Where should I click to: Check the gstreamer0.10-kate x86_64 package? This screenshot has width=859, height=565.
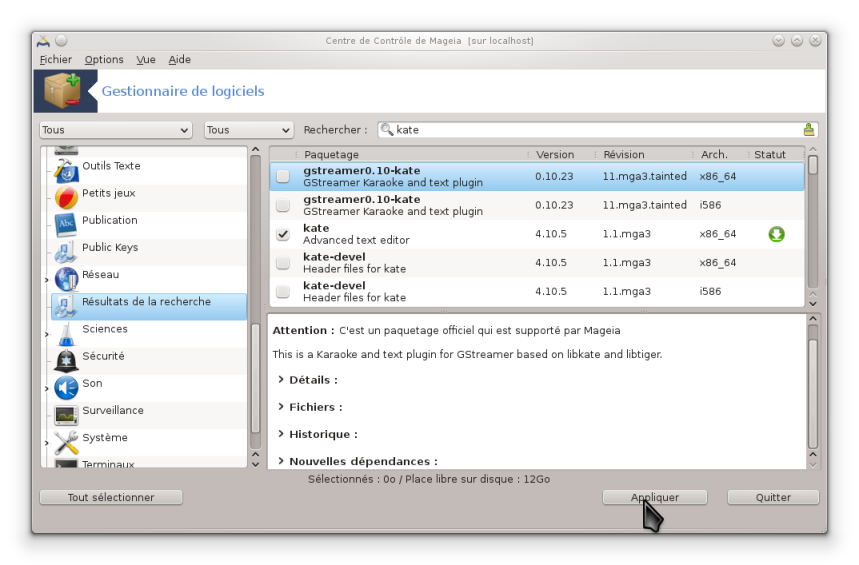pos(283,176)
